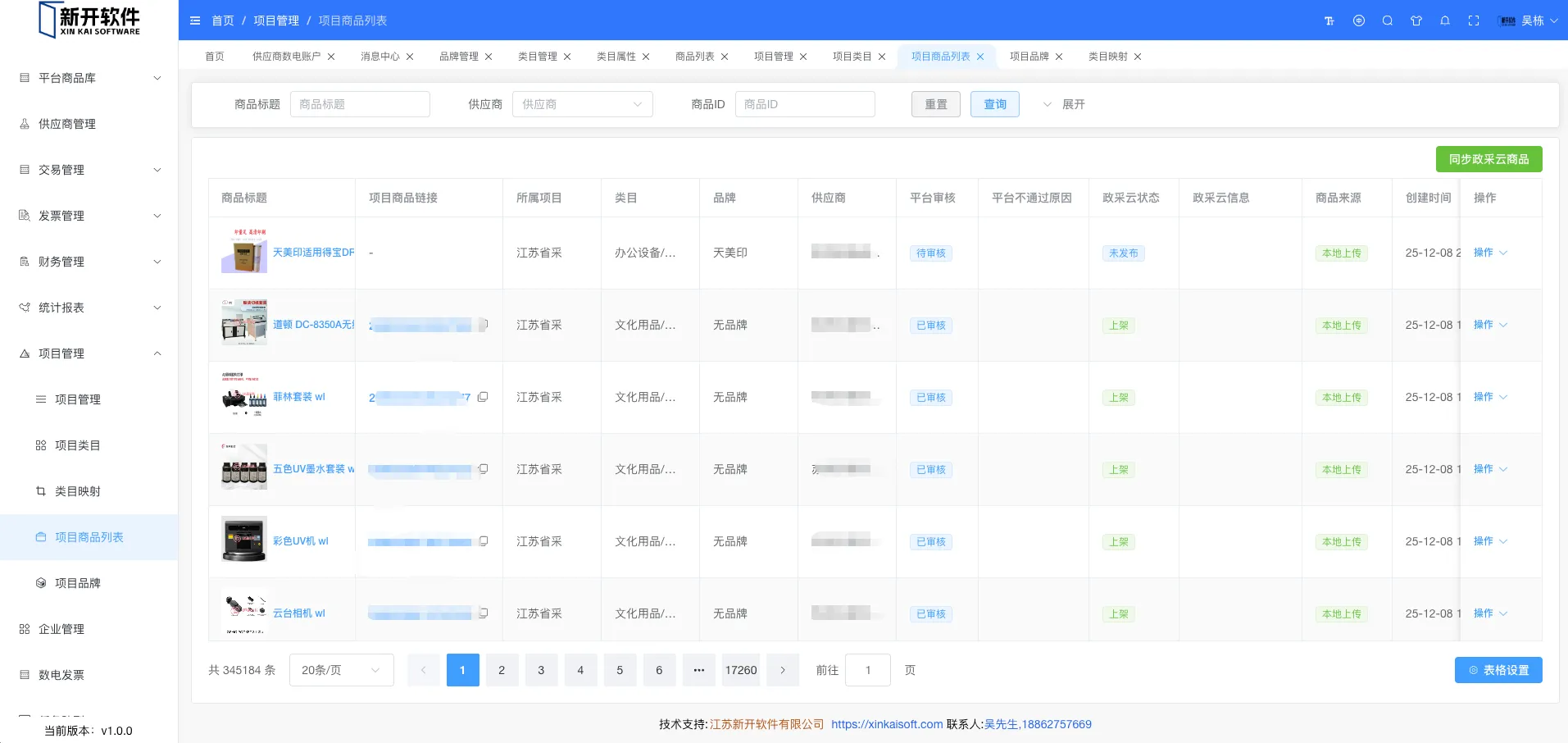
Task: Open the header search icon
Action: click(x=1388, y=21)
